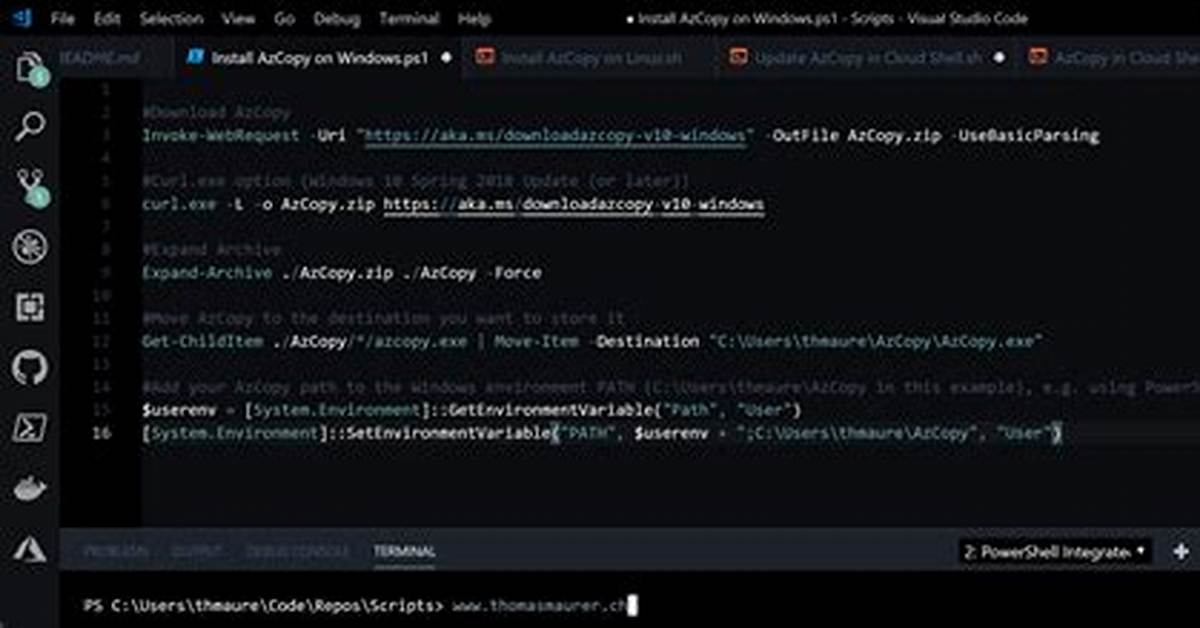Follow the aka.ms link in curl.exe line

click(574, 204)
